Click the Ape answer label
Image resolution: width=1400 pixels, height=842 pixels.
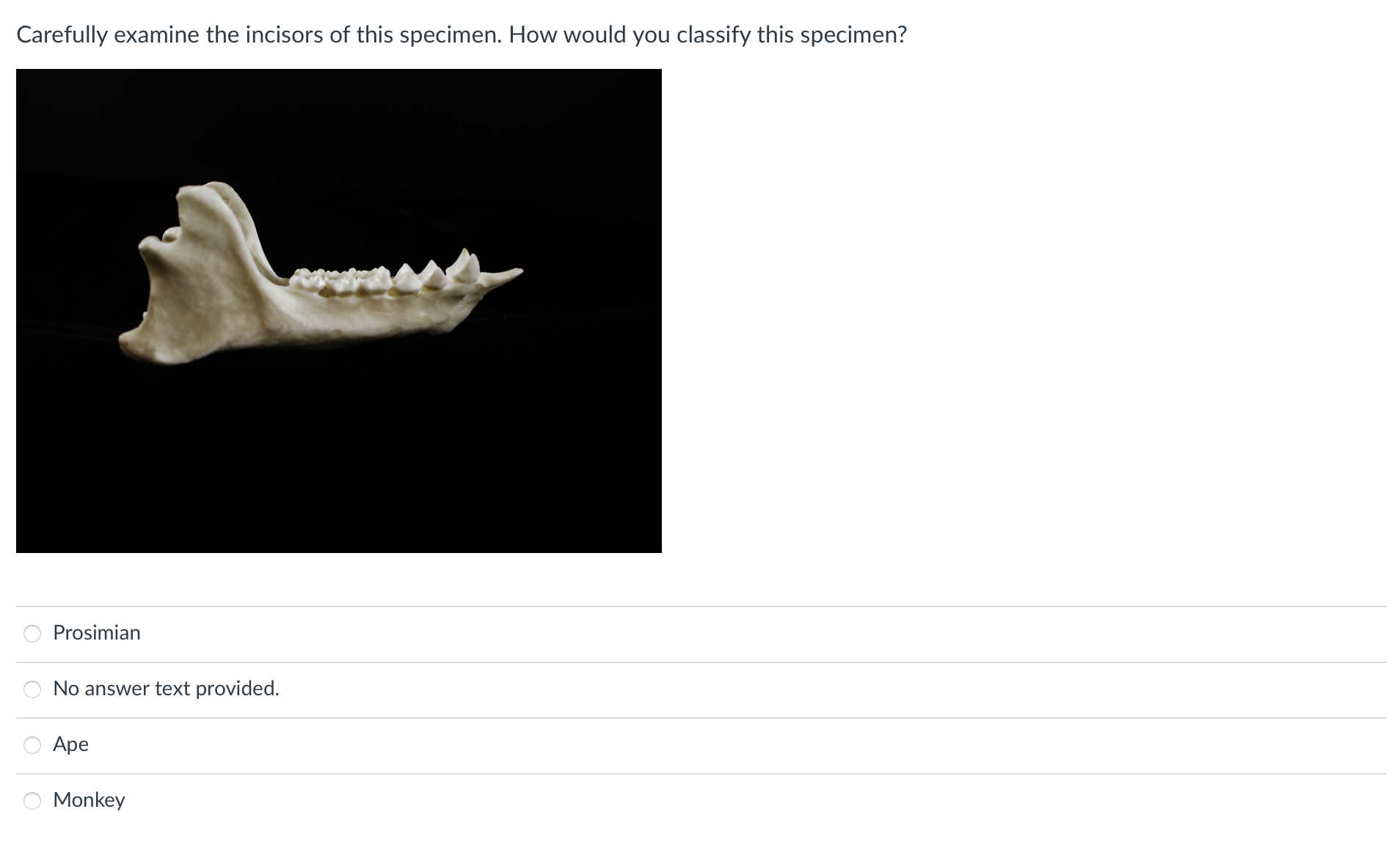click(70, 744)
